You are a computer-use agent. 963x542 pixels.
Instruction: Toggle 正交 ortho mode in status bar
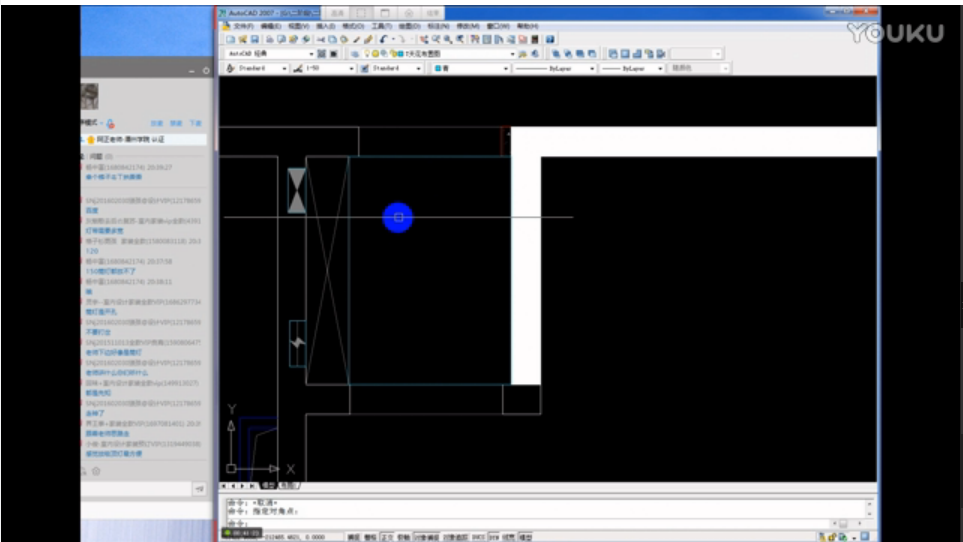(x=387, y=537)
